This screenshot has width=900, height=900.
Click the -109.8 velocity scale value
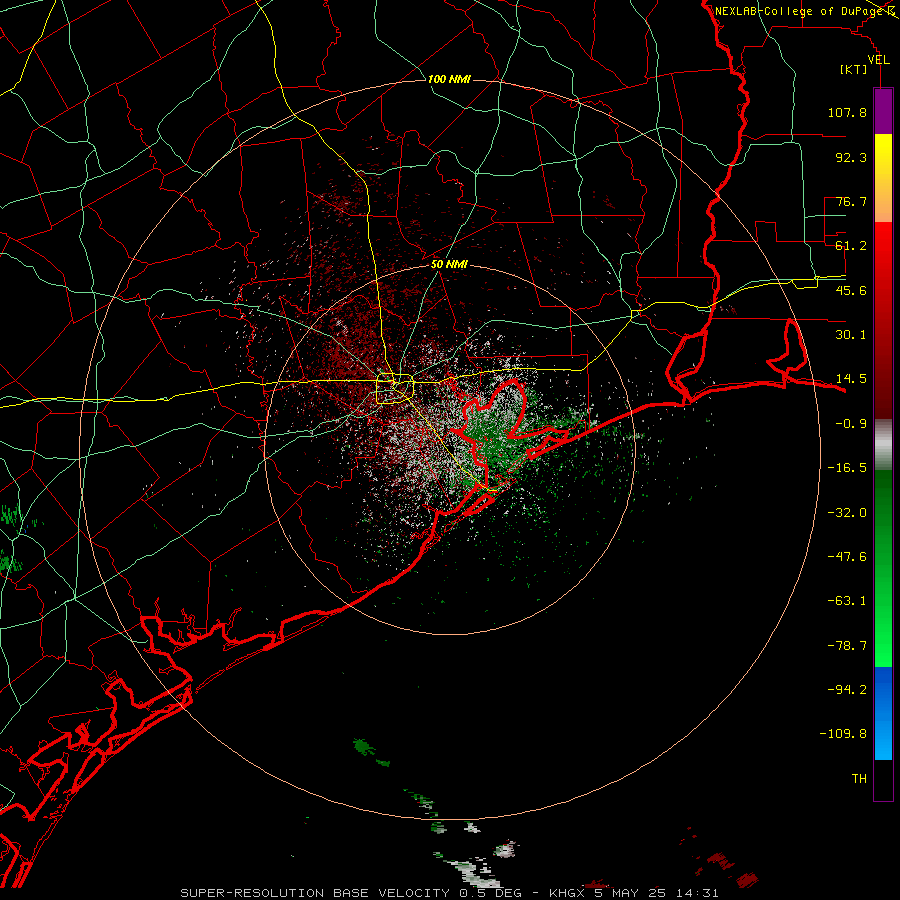(x=843, y=734)
